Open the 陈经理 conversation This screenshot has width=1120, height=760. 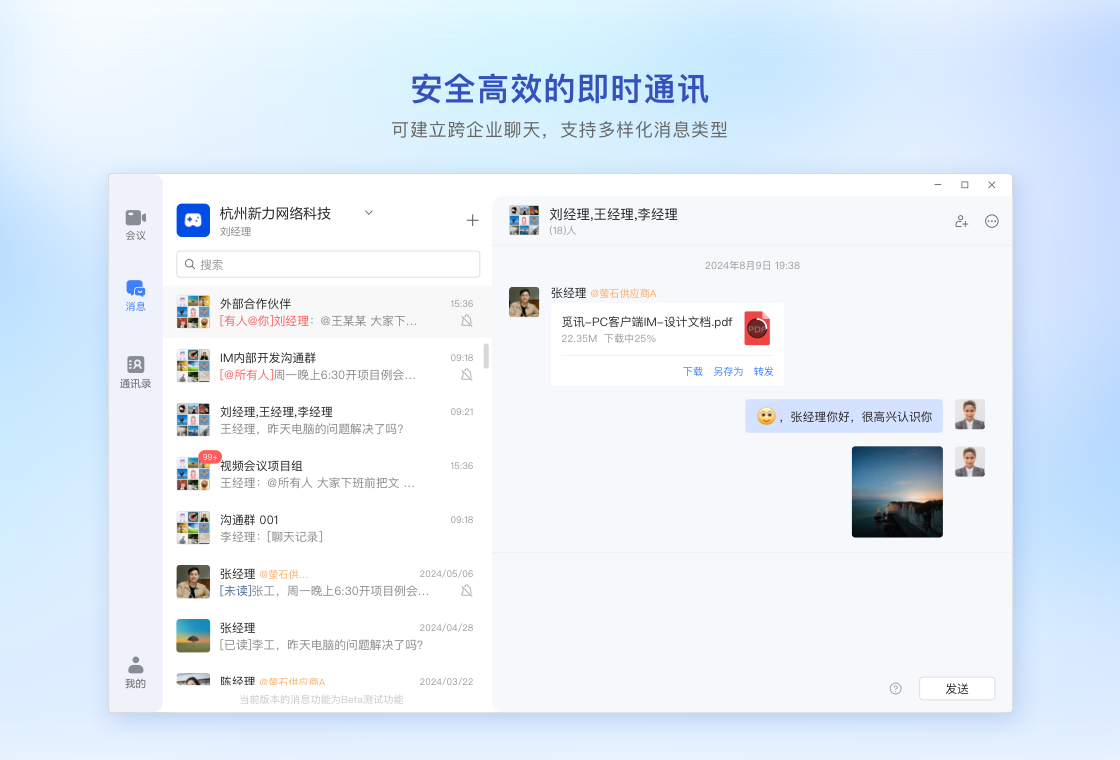(x=327, y=679)
